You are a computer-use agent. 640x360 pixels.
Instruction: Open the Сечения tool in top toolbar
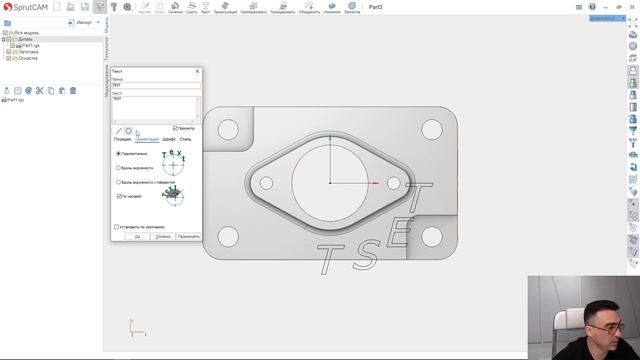tap(175, 7)
